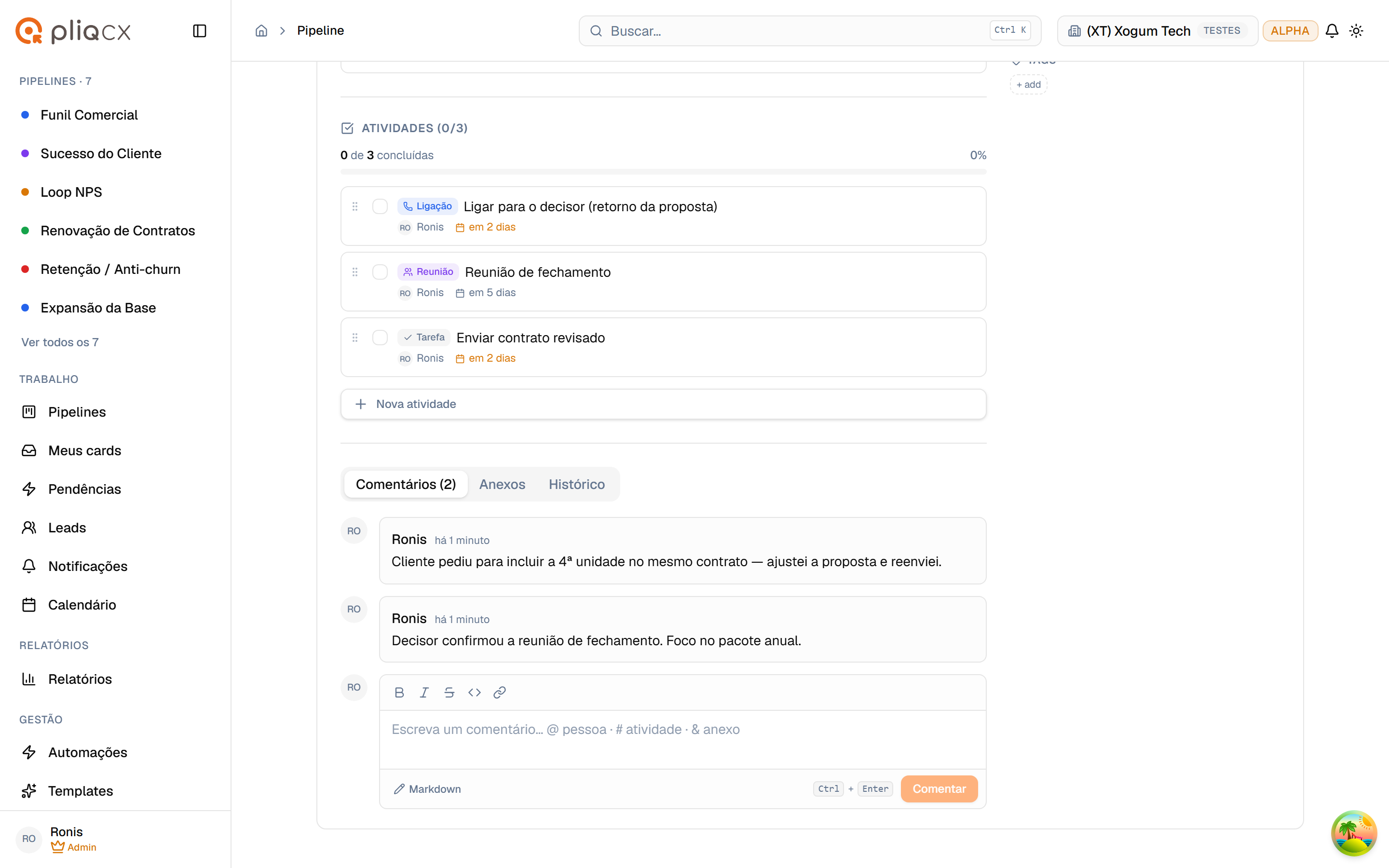Apply strikethrough in comment editor

pos(449,692)
